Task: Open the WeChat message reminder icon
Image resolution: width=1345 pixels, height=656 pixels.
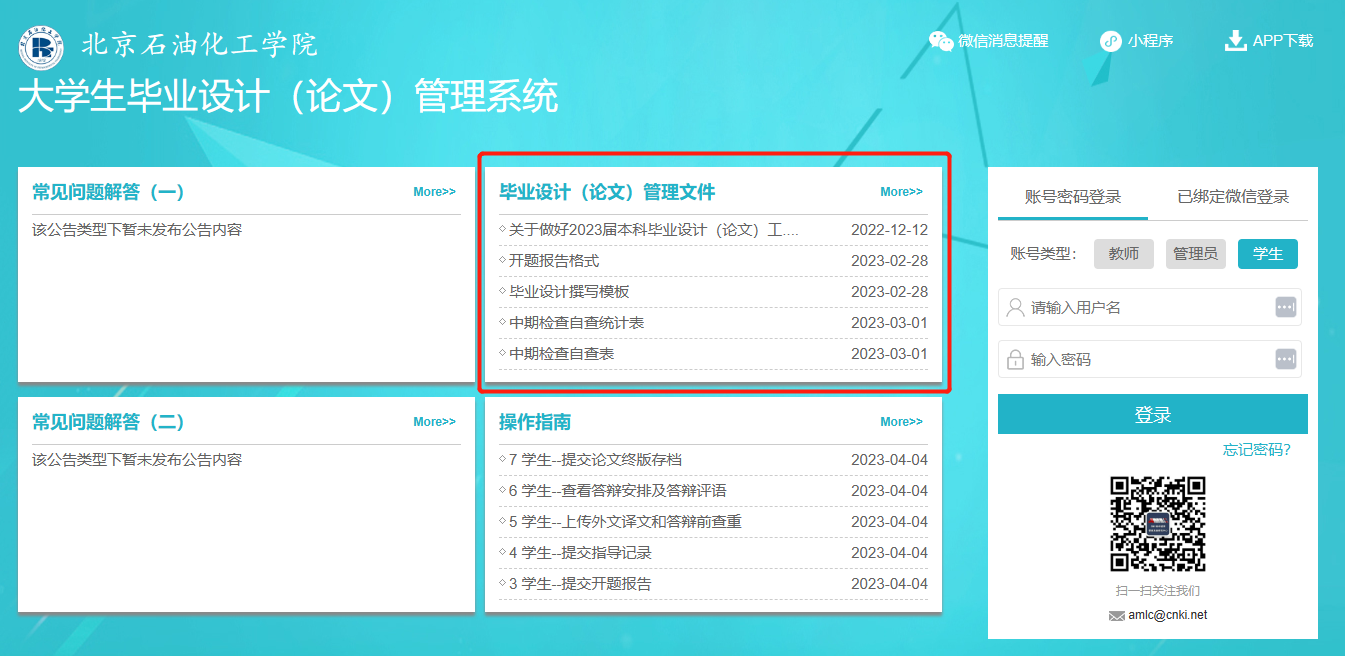Action: tap(941, 41)
